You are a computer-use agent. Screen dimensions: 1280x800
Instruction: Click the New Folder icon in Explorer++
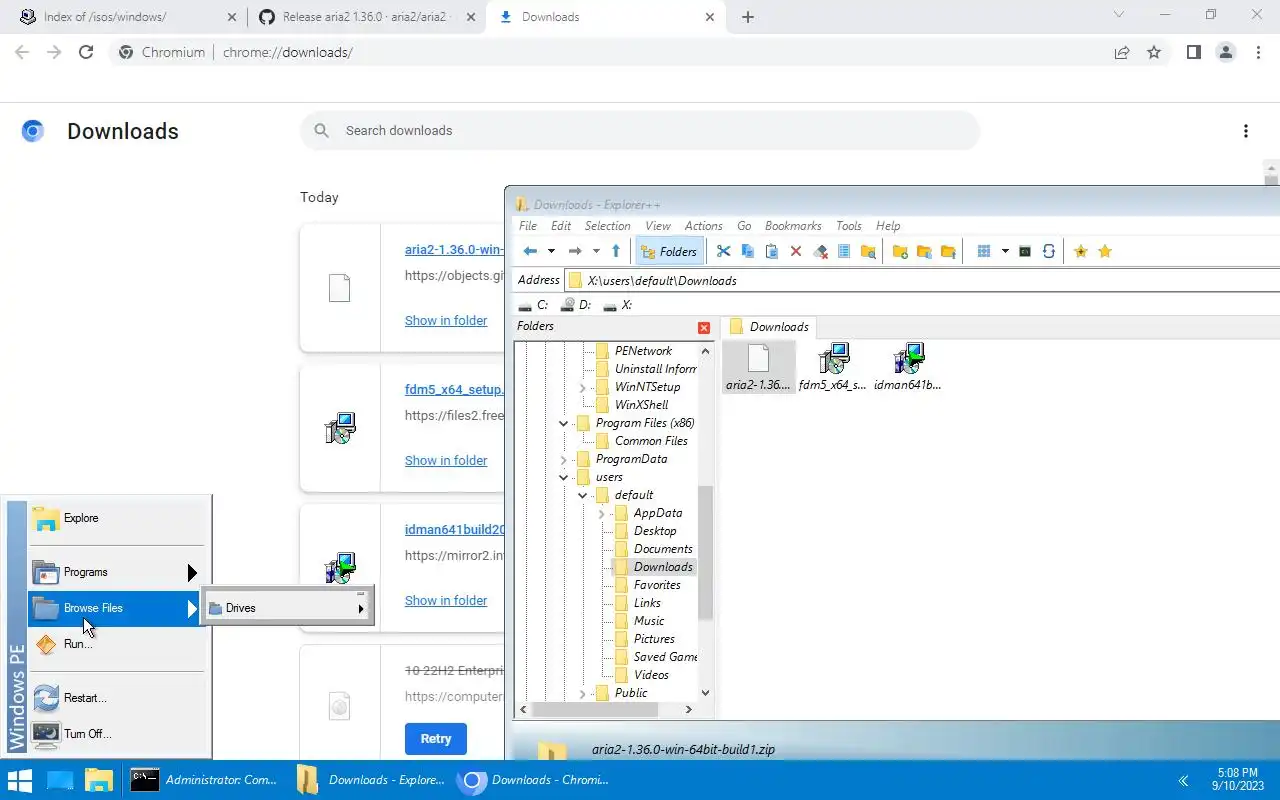click(900, 251)
